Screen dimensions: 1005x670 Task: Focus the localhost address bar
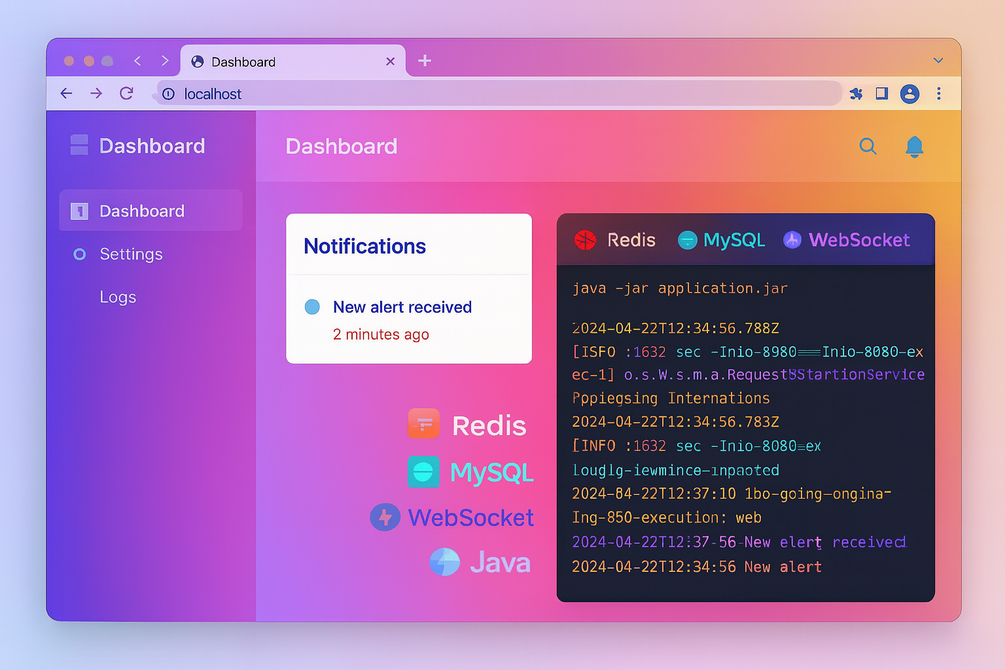(x=499, y=94)
